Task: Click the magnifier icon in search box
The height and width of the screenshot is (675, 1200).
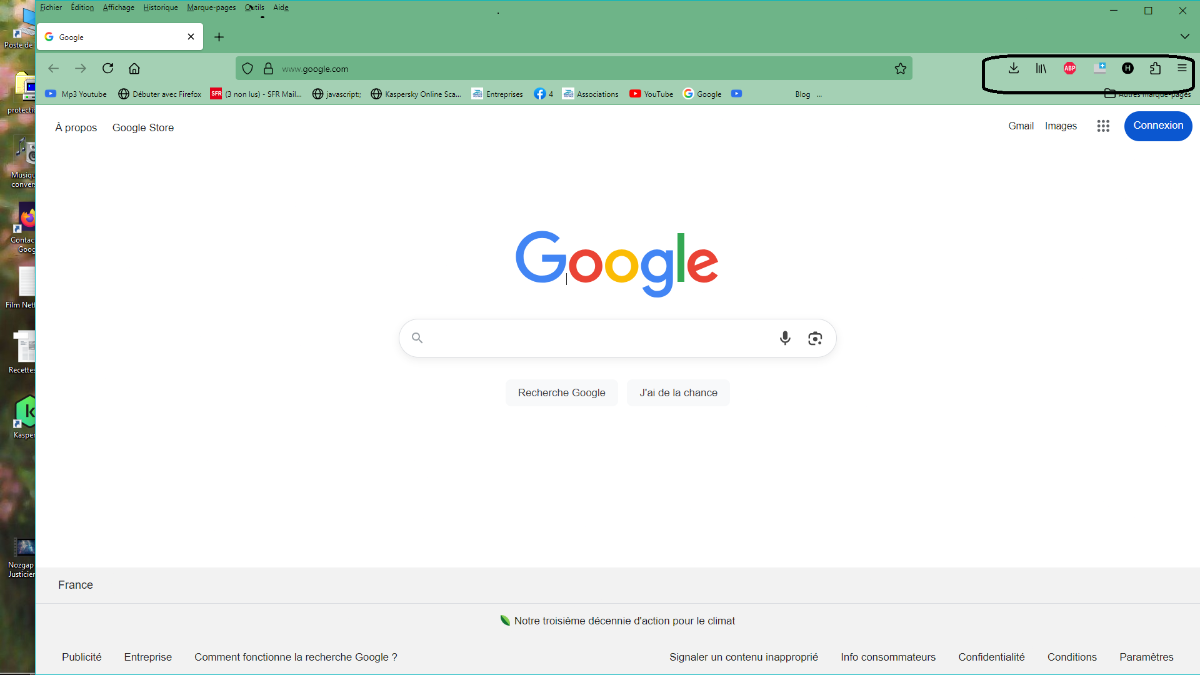Action: 417,338
